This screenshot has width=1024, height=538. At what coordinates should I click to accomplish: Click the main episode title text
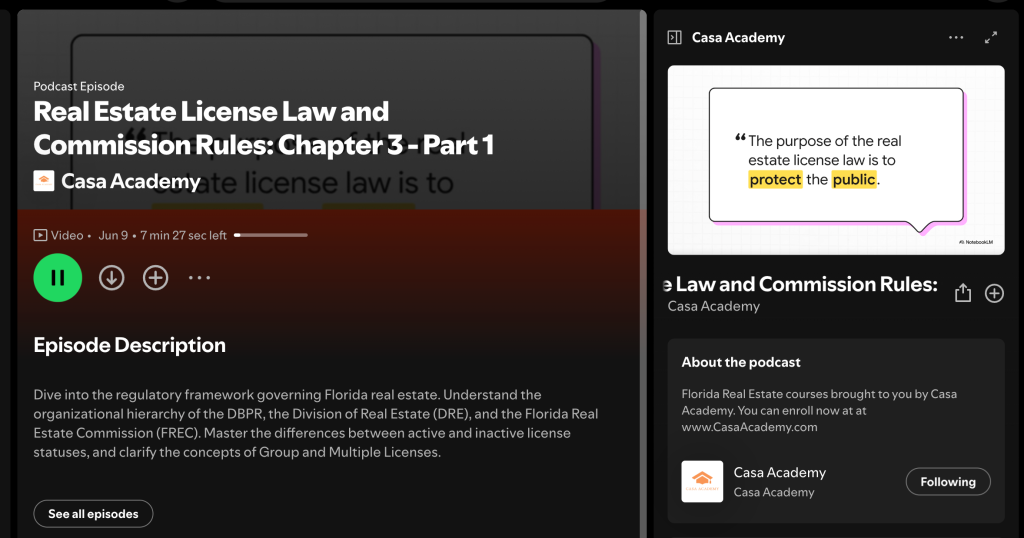263,128
